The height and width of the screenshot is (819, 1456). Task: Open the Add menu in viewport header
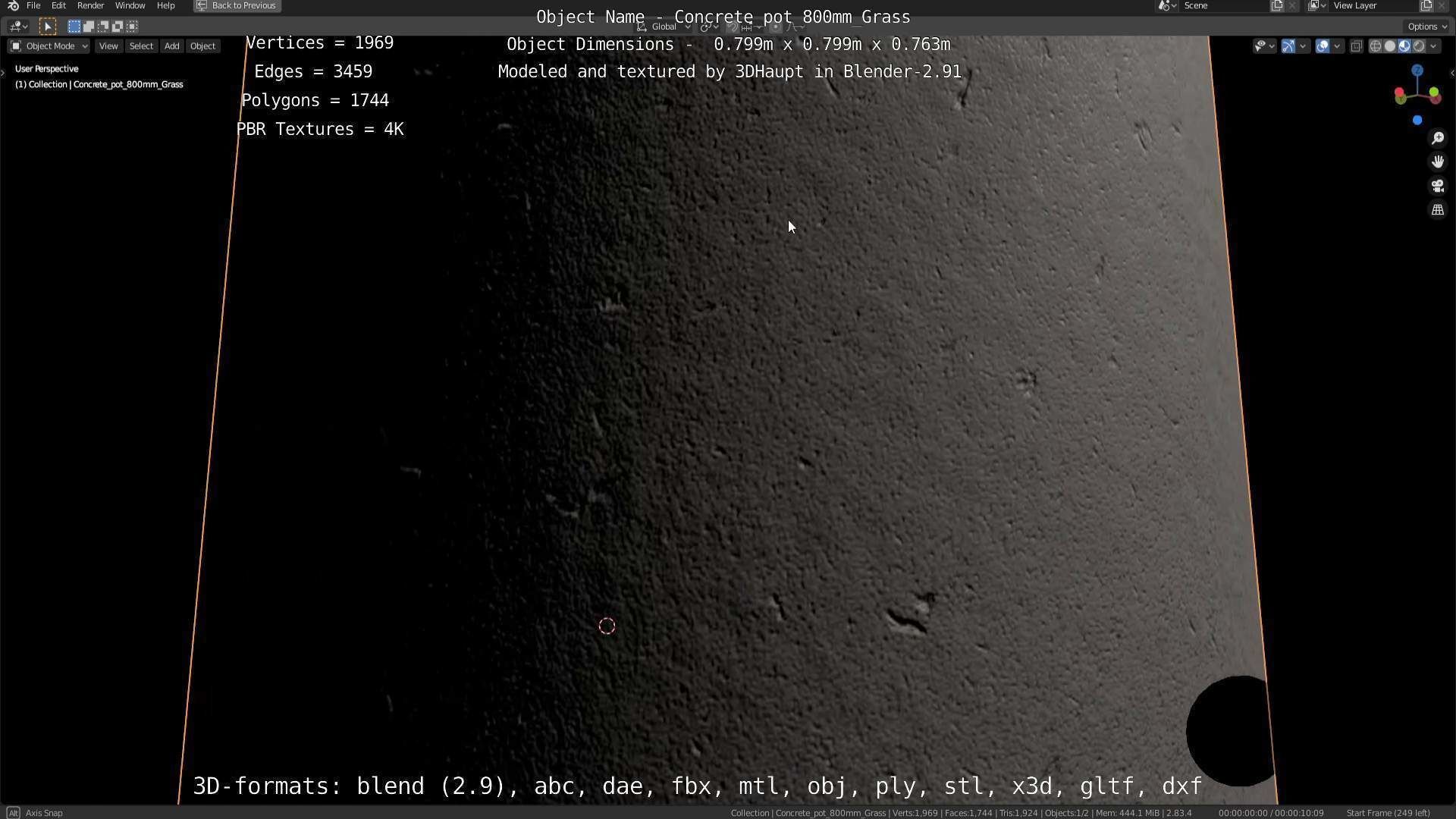pyautogui.click(x=171, y=46)
